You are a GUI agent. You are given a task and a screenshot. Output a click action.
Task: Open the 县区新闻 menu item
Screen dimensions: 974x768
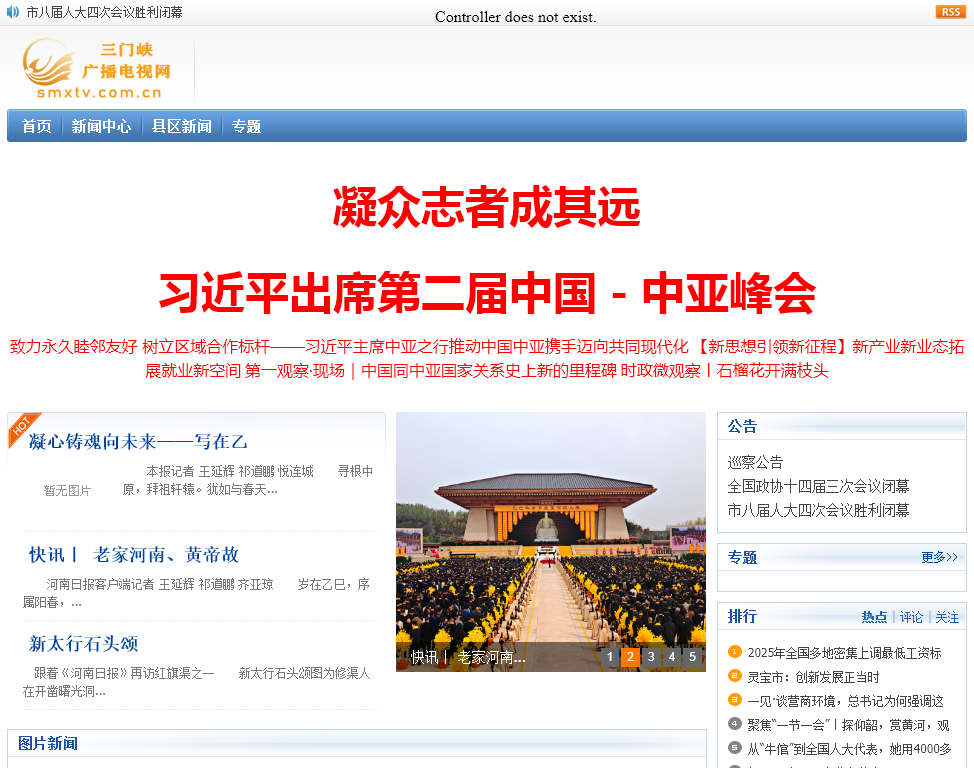click(181, 126)
